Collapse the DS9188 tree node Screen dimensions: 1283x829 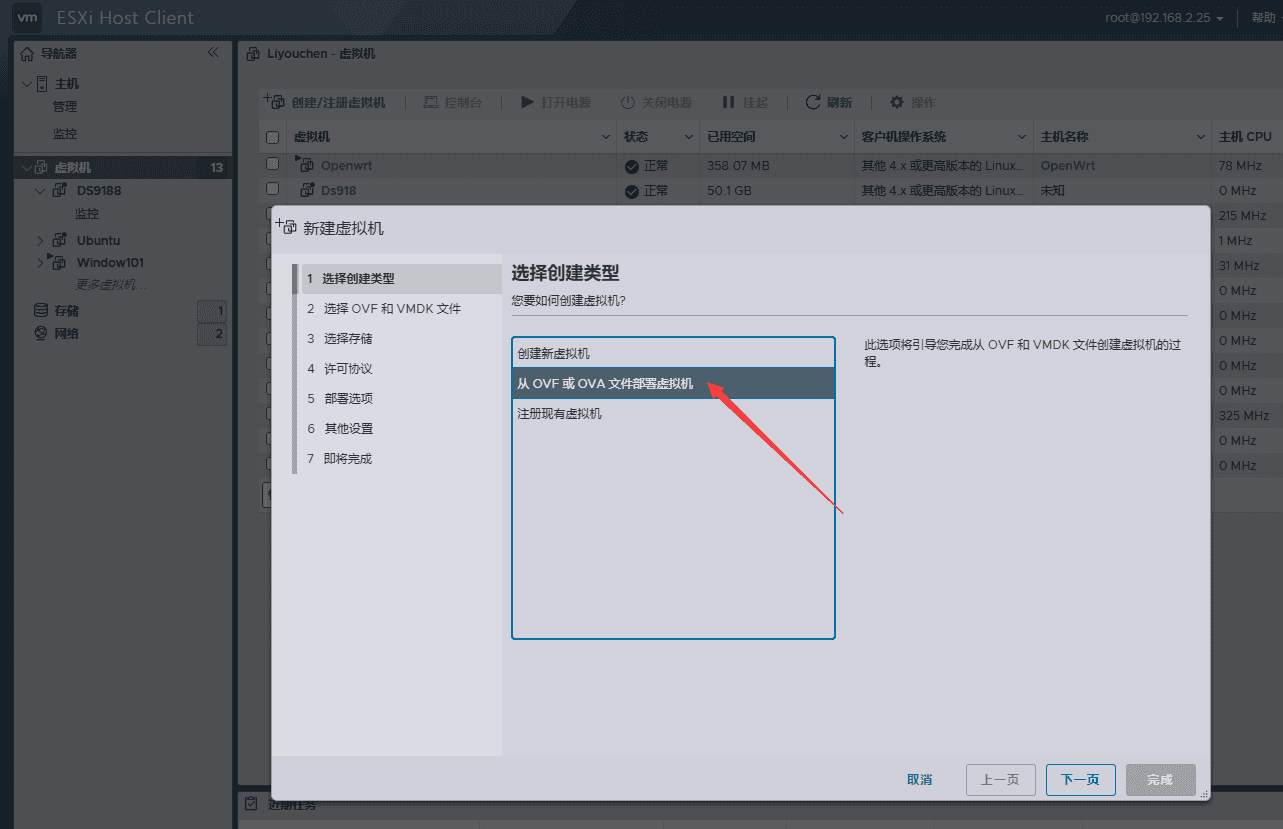tap(40, 190)
